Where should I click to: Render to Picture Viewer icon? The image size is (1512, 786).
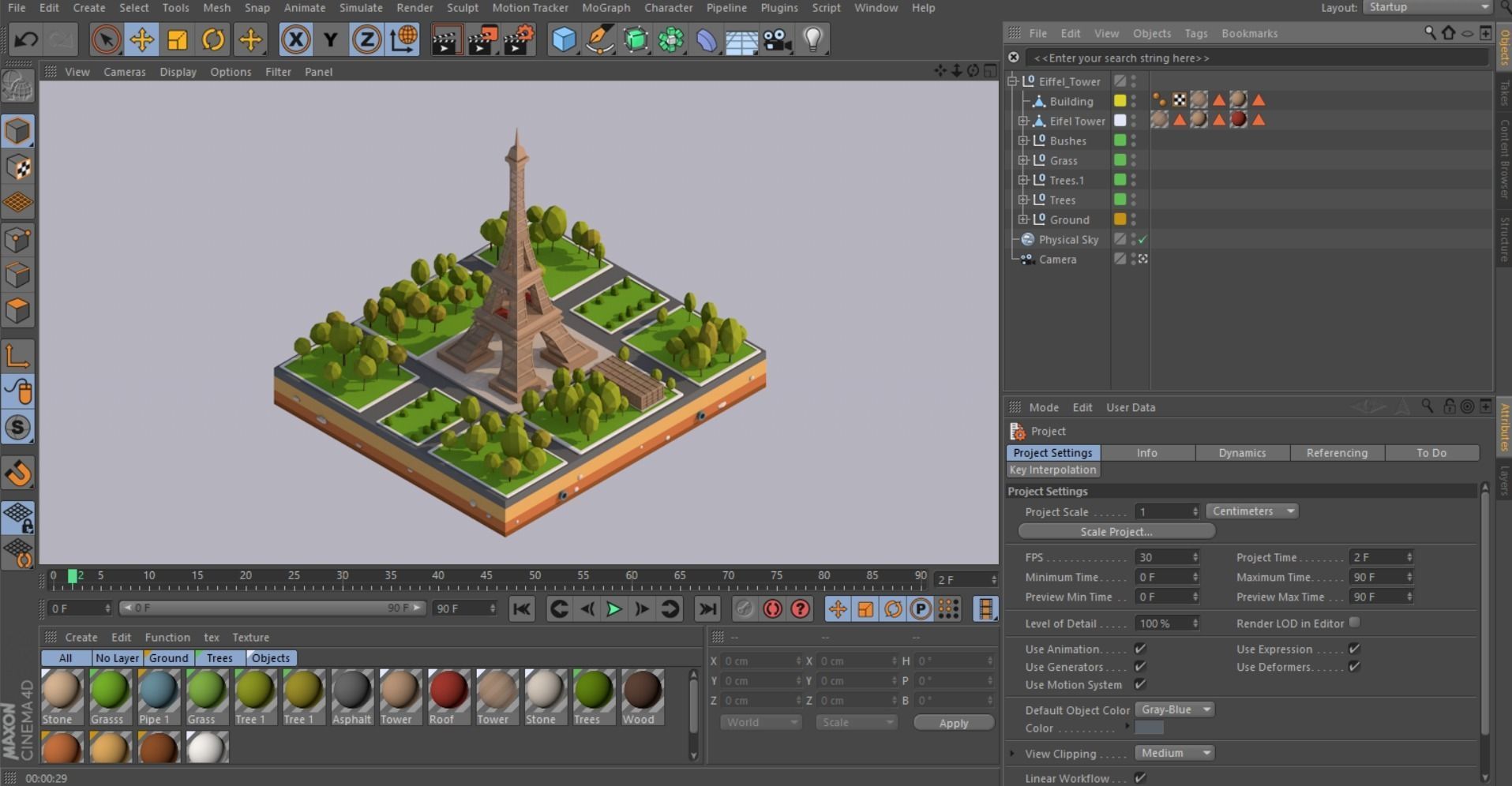pyautogui.click(x=482, y=39)
